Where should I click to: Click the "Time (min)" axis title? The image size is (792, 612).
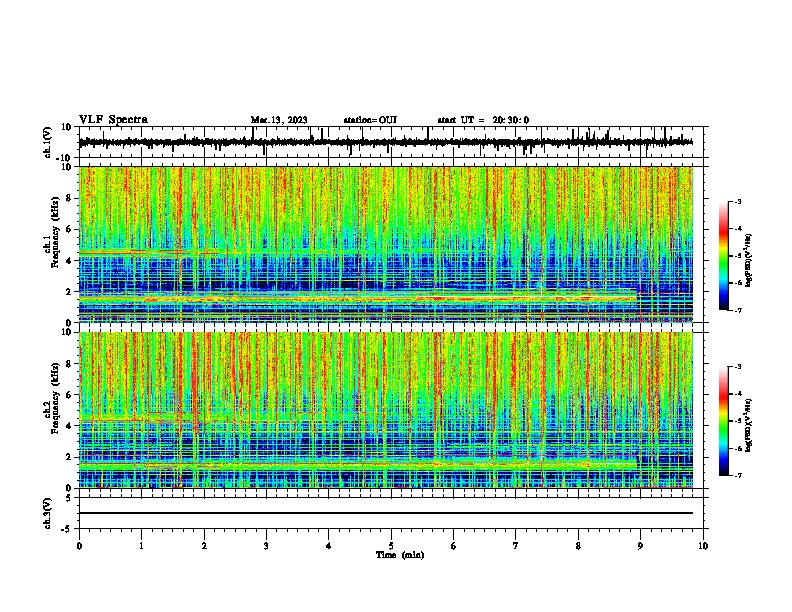coord(400,555)
